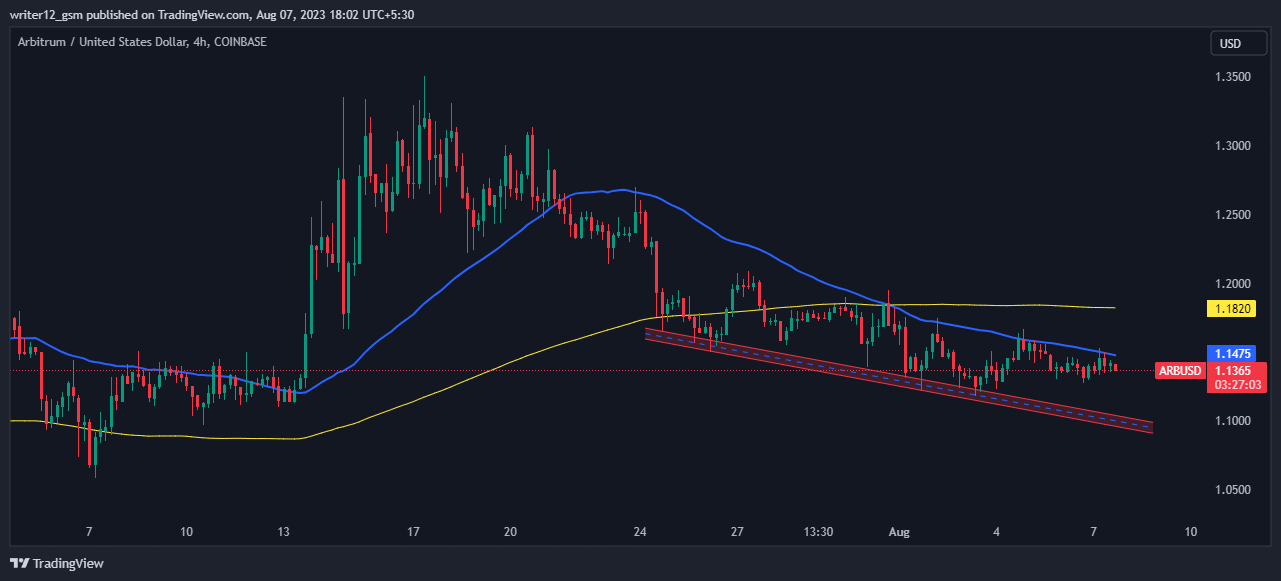Click the 1.0500 price axis label
The image size is (1281, 581).
point(1232,490)
